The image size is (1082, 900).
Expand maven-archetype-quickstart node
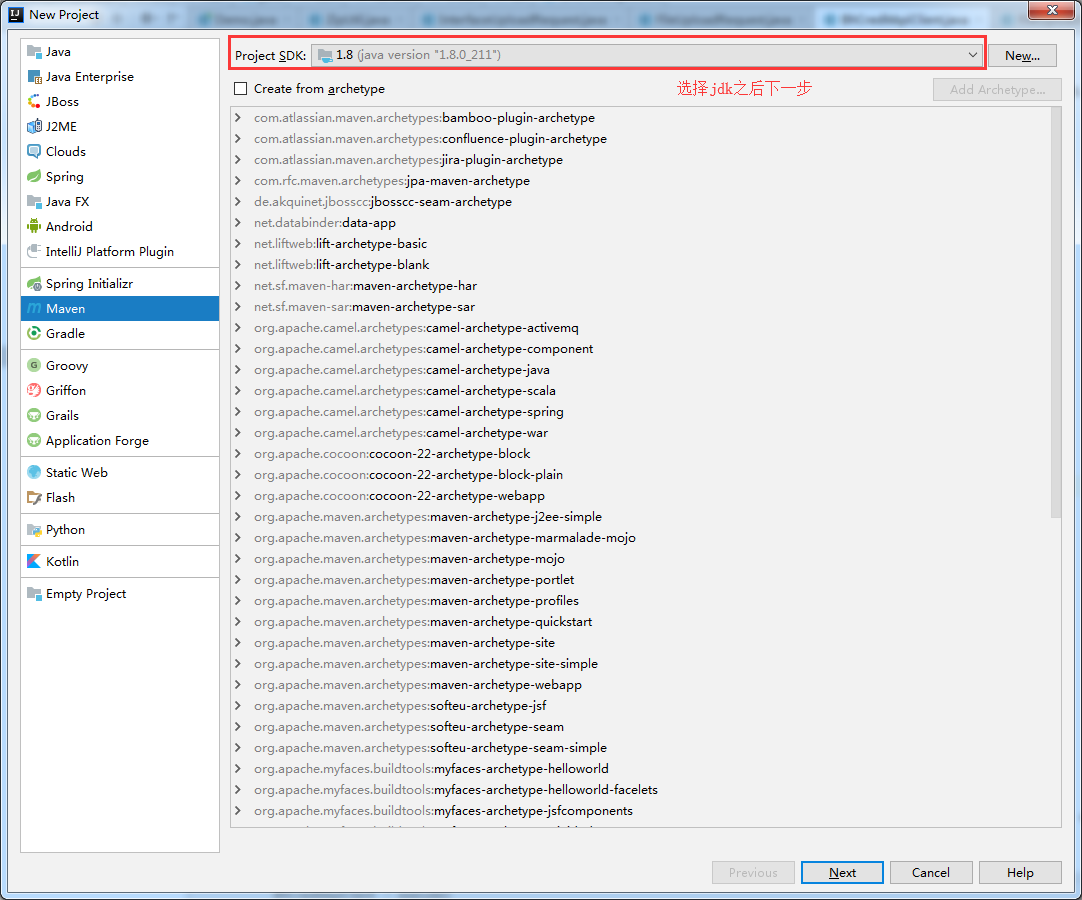(238, 622)
